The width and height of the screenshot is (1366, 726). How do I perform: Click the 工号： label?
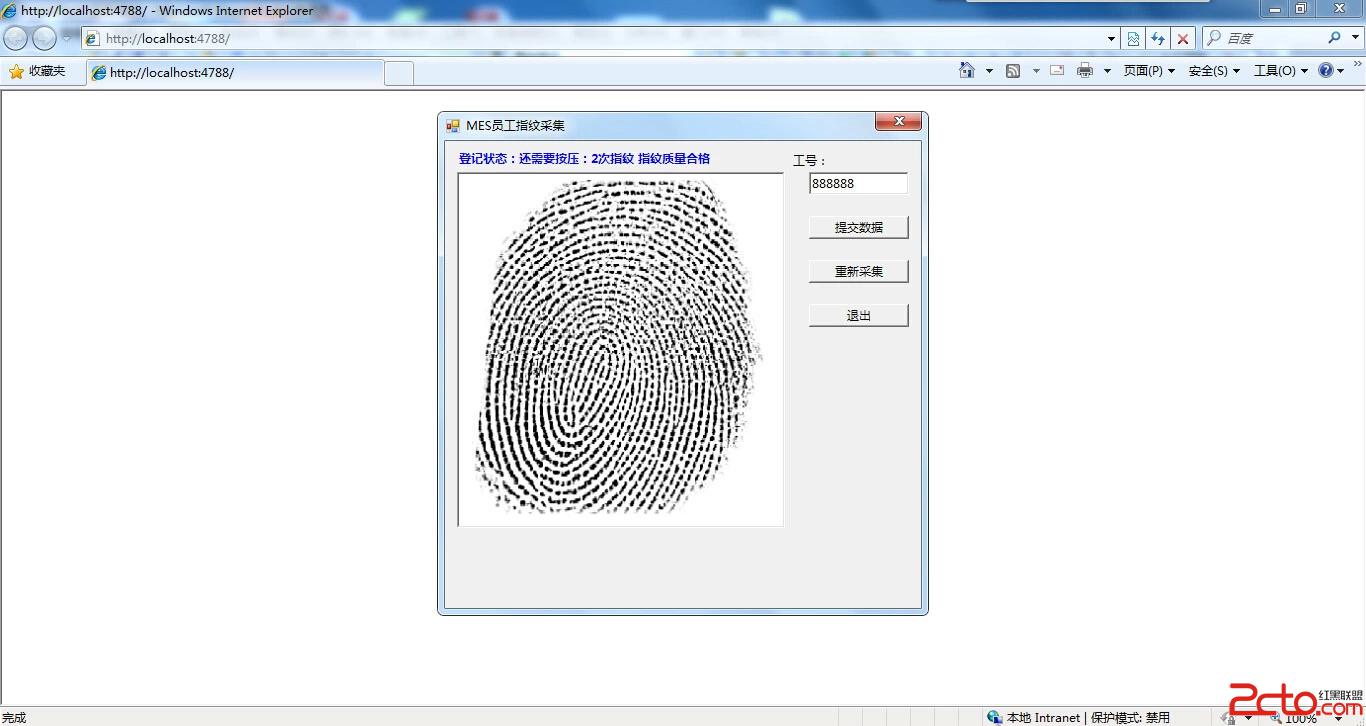809,161
